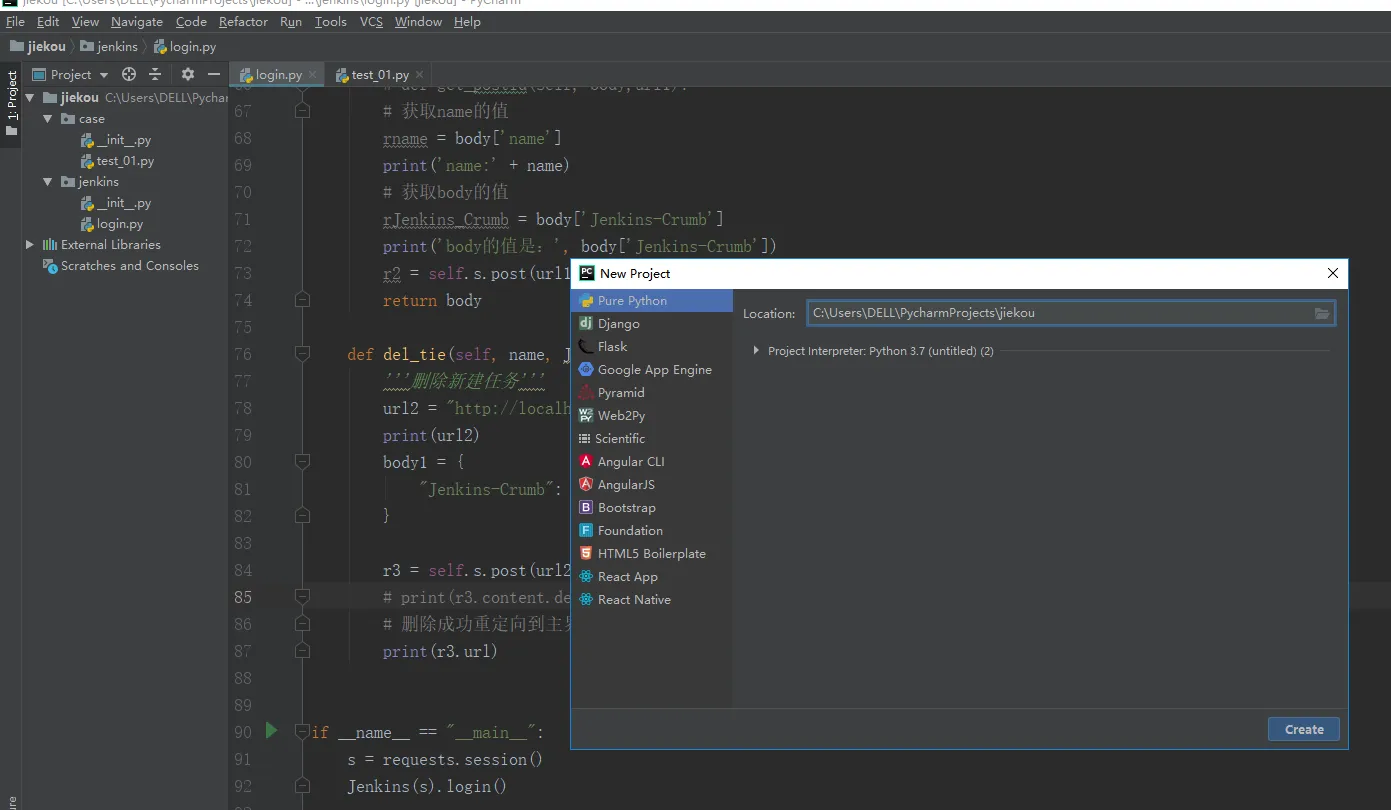
Task: Choose Django project type
Action: 651,324
